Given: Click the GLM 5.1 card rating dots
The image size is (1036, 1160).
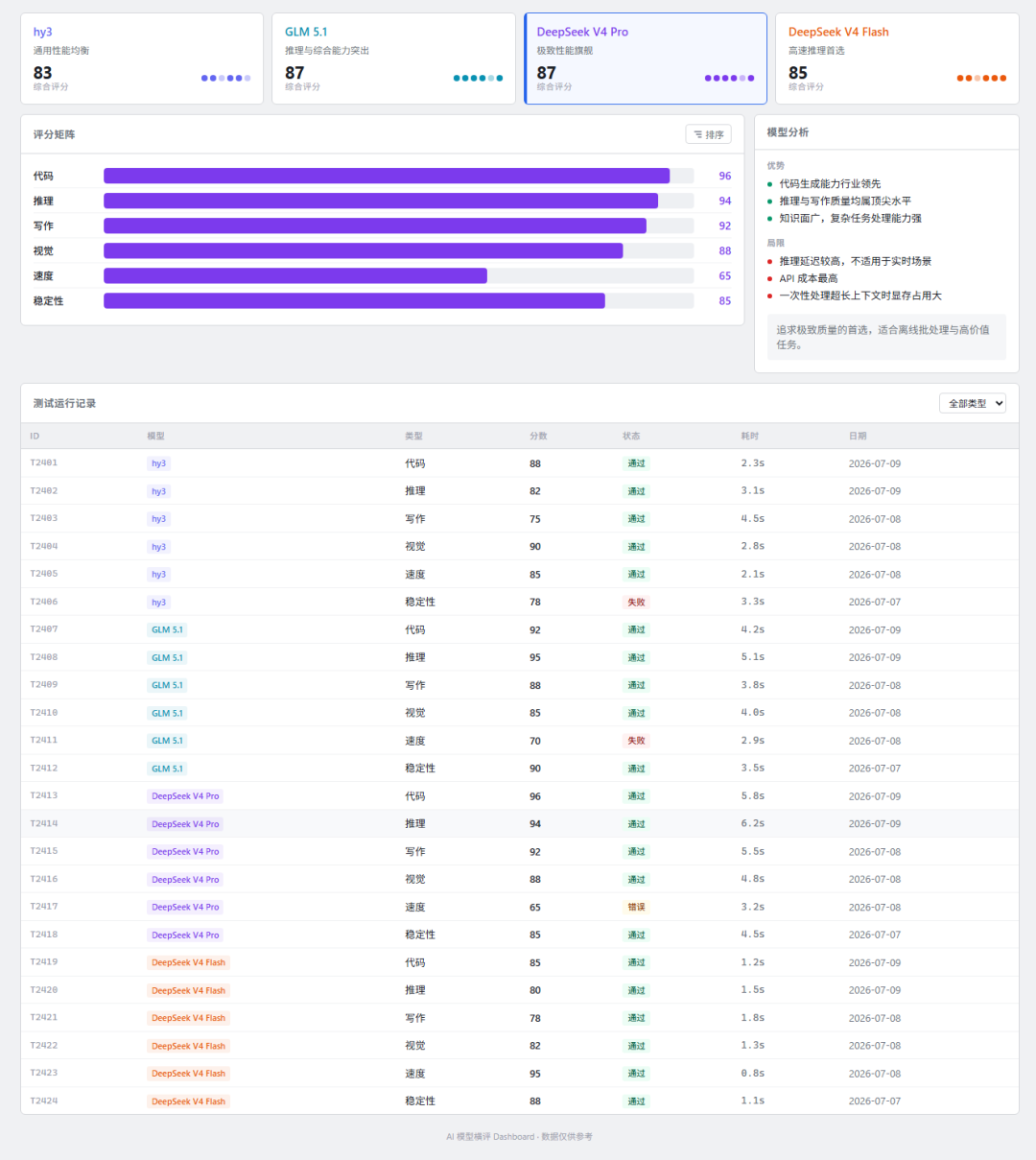Looking at the screenshot, I should tap(478, 78).
